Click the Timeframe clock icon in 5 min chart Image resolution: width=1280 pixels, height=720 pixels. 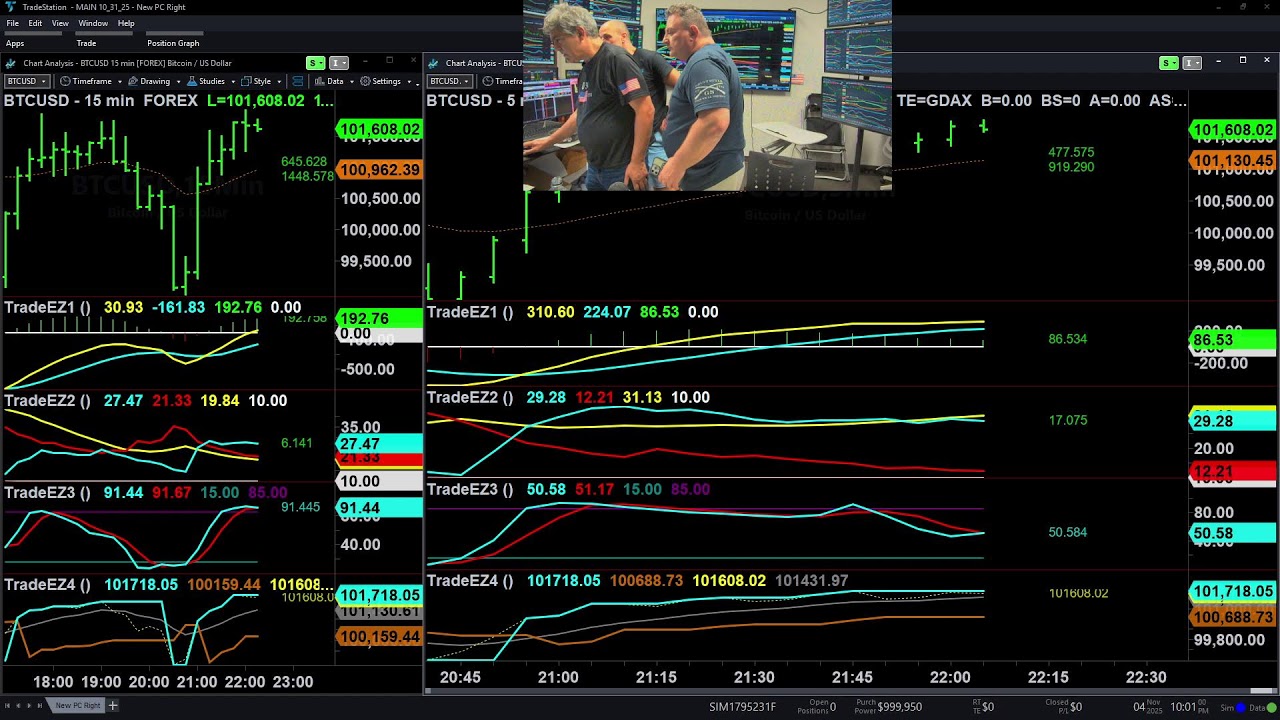click(487, 81)
